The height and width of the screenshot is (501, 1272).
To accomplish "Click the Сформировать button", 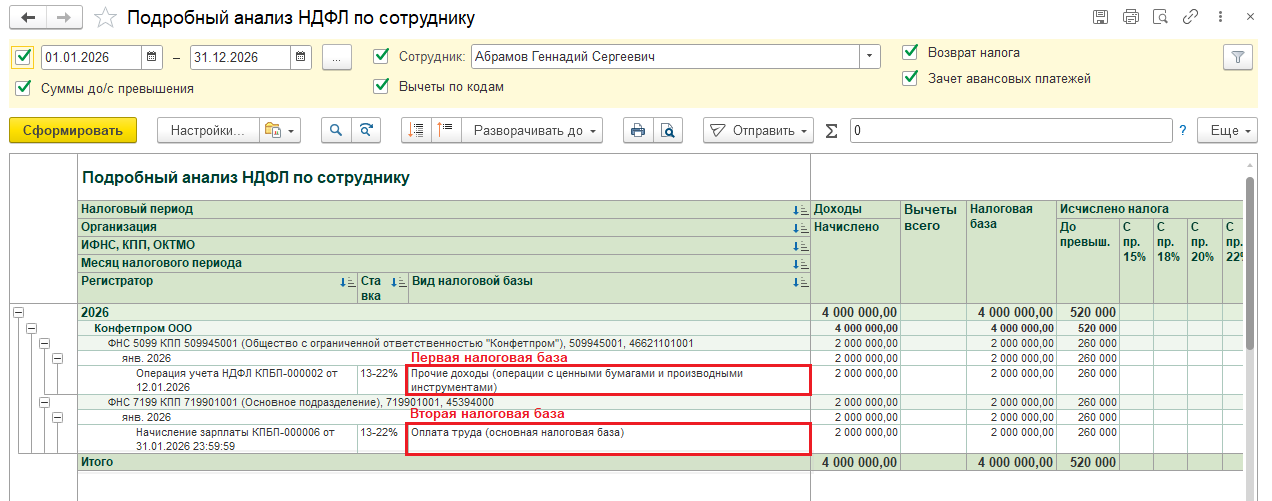I will tap(72, 130).
